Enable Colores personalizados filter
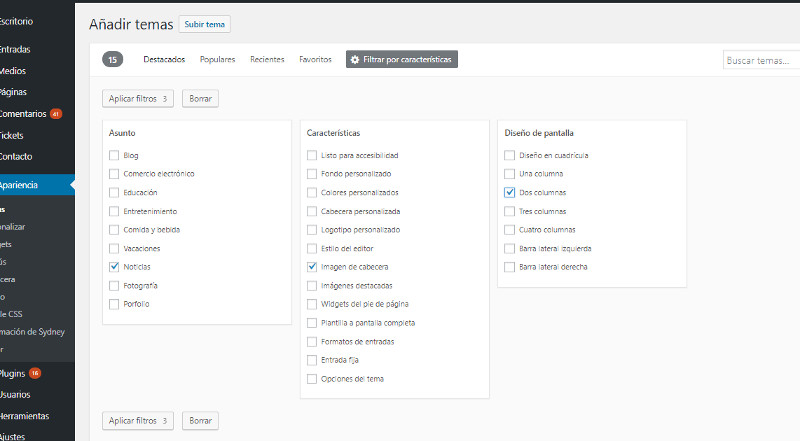The height and width of the screenshot is (441, 800). [312, 192]
